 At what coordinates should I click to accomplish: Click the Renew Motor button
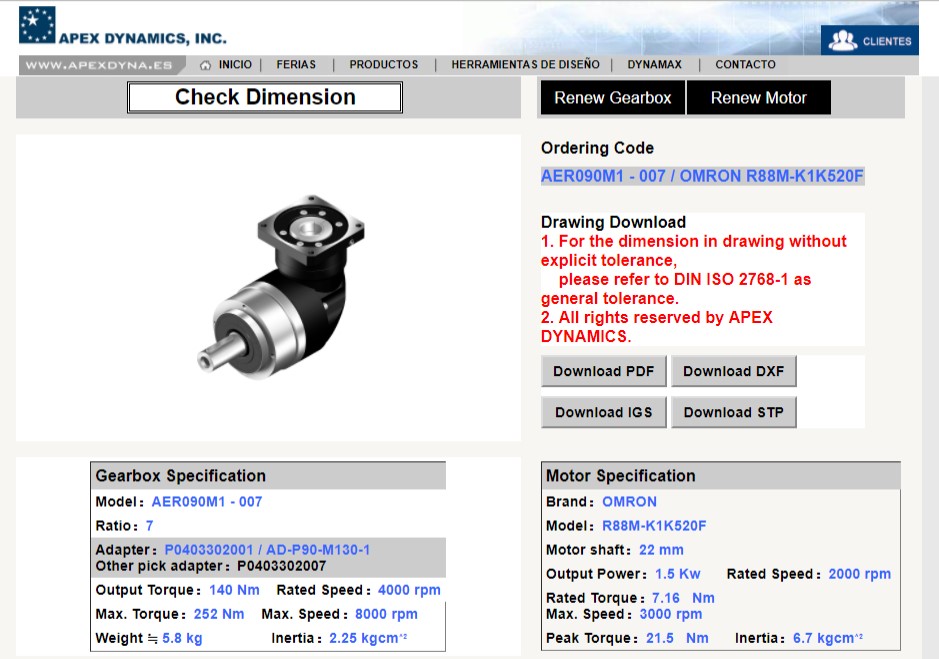click(x=759, y=98)
